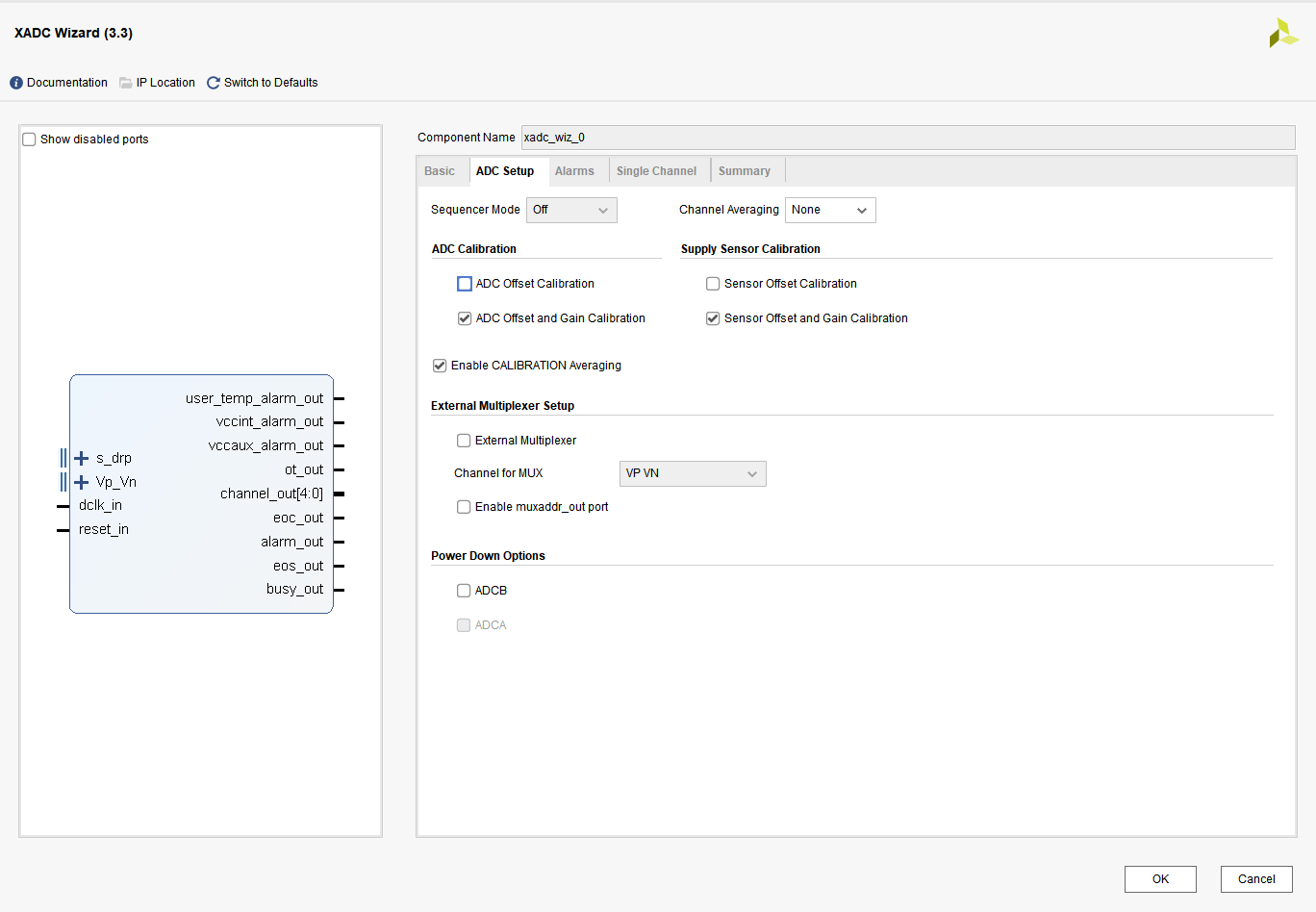The height and width of the screenshot is (912, 1316).
Task: Click the Supply Sensor Calibration heading
Action: [750, 249]
